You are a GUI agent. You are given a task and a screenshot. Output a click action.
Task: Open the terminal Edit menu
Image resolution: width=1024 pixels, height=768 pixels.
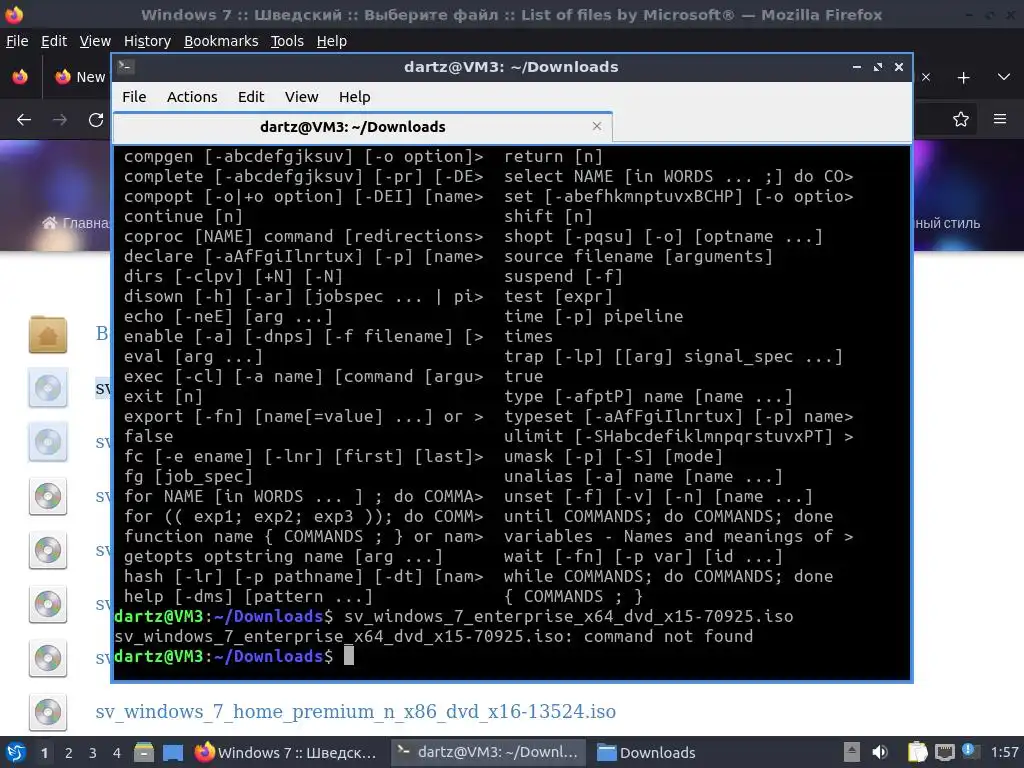tap(251, 97)
